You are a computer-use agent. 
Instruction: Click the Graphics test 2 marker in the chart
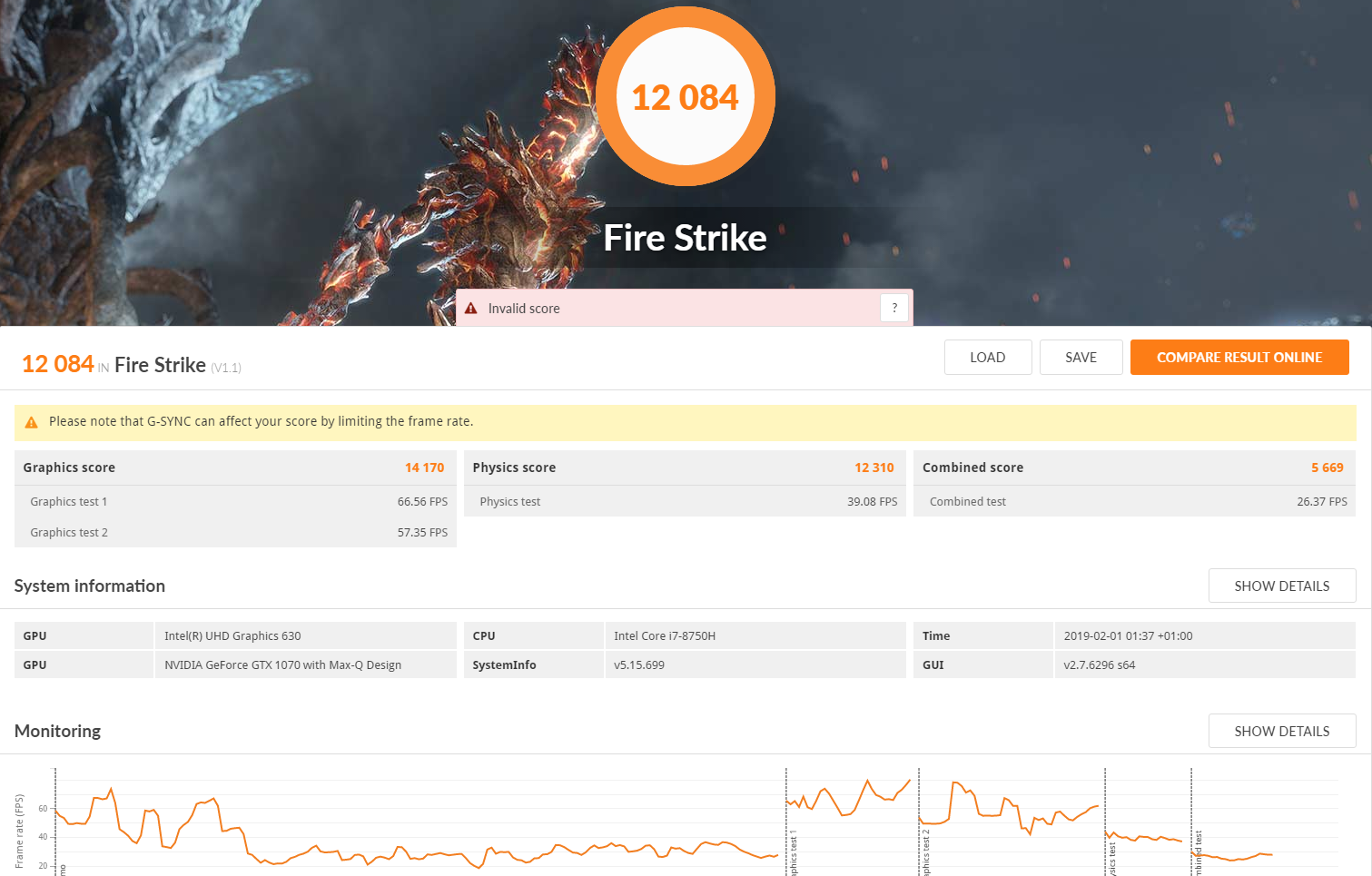click(926, 853)
